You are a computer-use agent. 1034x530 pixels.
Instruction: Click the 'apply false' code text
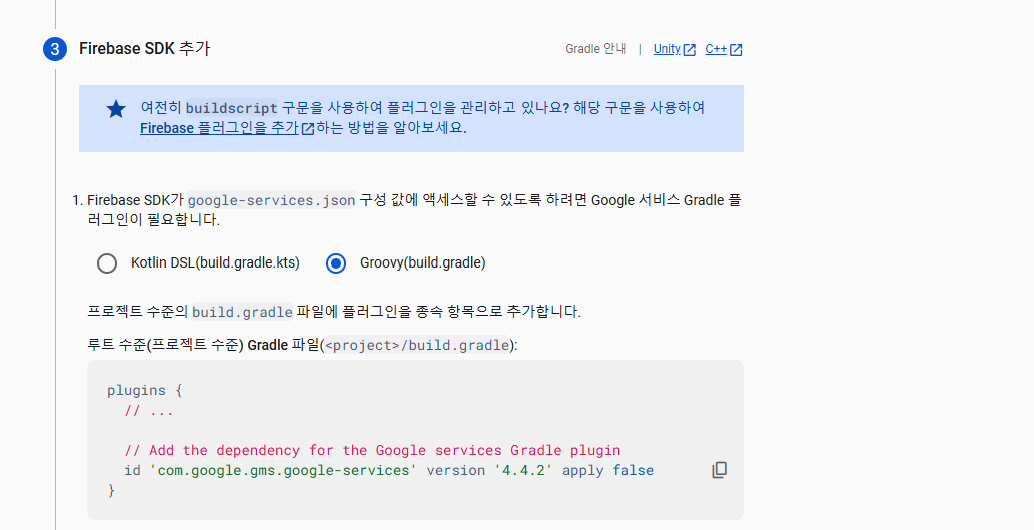point(608,471)
